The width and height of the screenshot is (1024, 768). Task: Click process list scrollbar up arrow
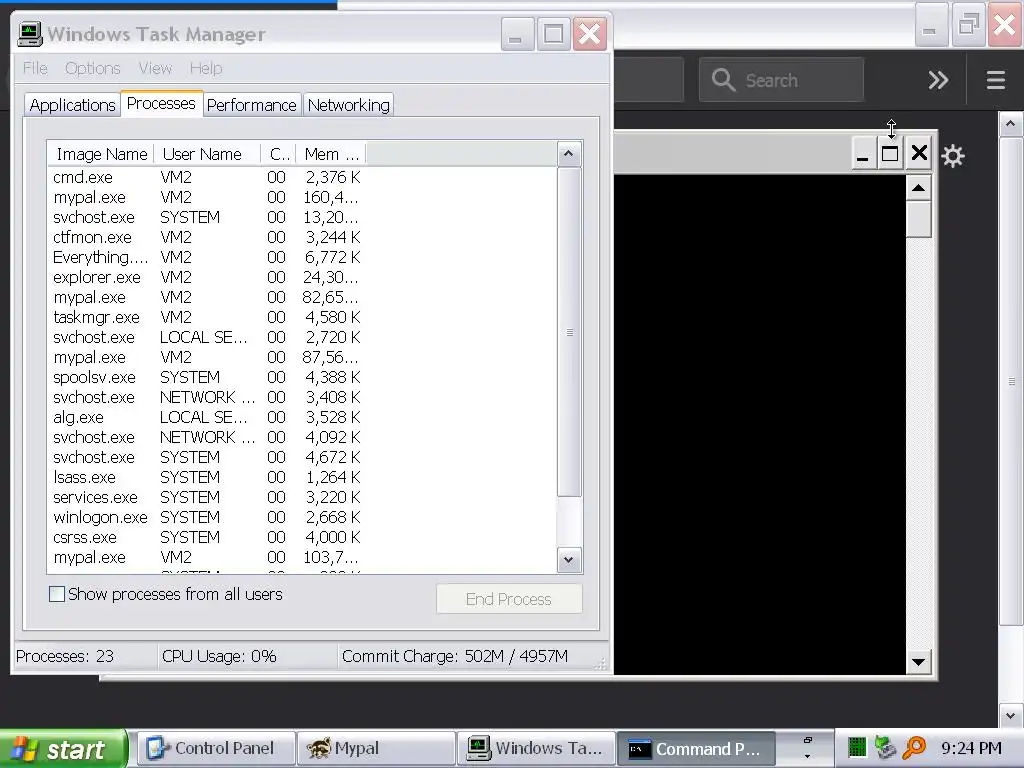click(569, 154)
